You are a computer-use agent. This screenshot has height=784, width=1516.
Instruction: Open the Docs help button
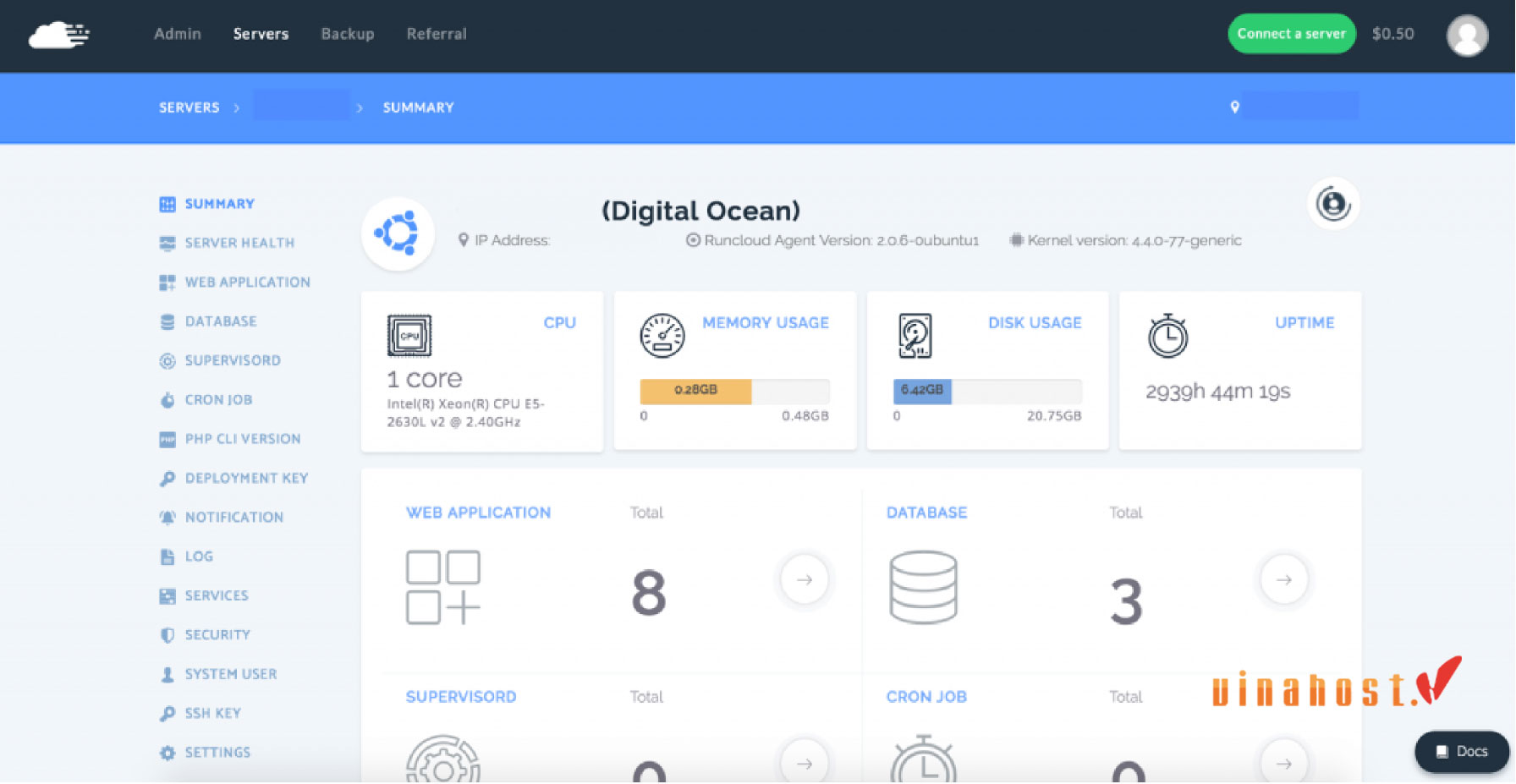pyautogui.click(x=1462, y=752)
